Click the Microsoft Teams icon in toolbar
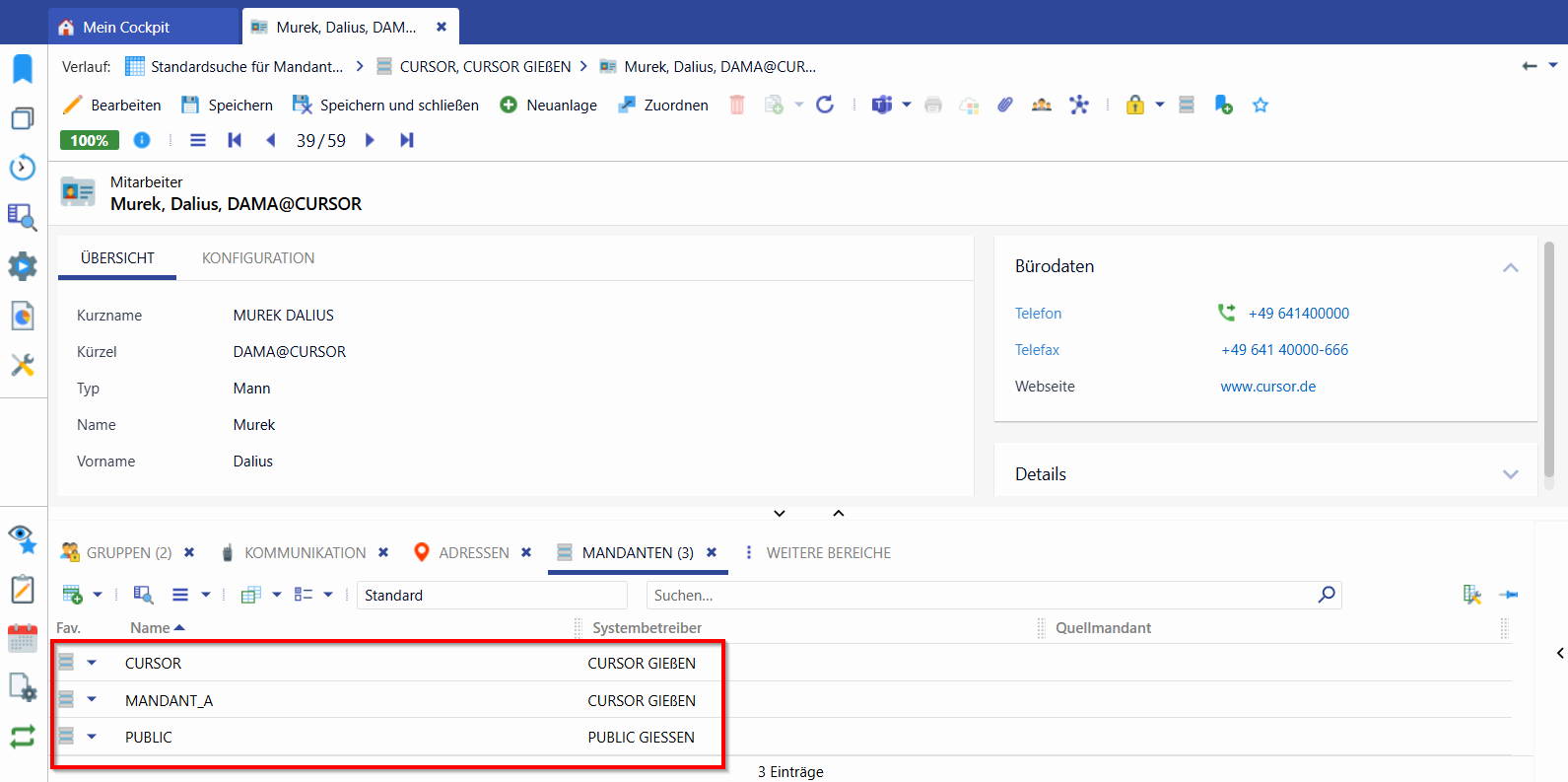 click(x=882, y=105)
